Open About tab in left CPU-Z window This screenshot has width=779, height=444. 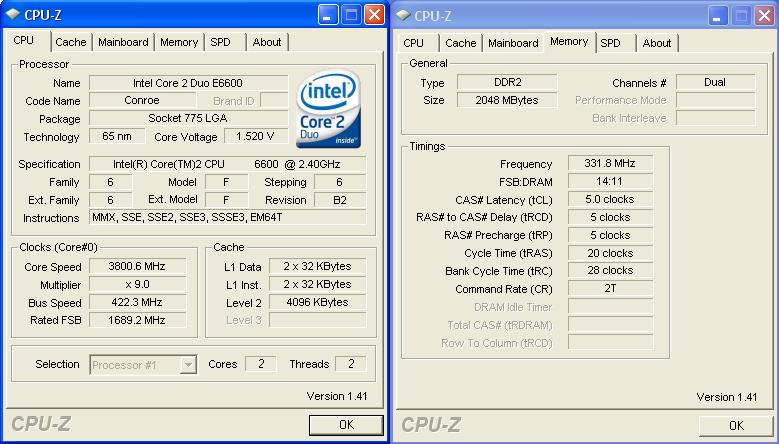click(267, 43)
